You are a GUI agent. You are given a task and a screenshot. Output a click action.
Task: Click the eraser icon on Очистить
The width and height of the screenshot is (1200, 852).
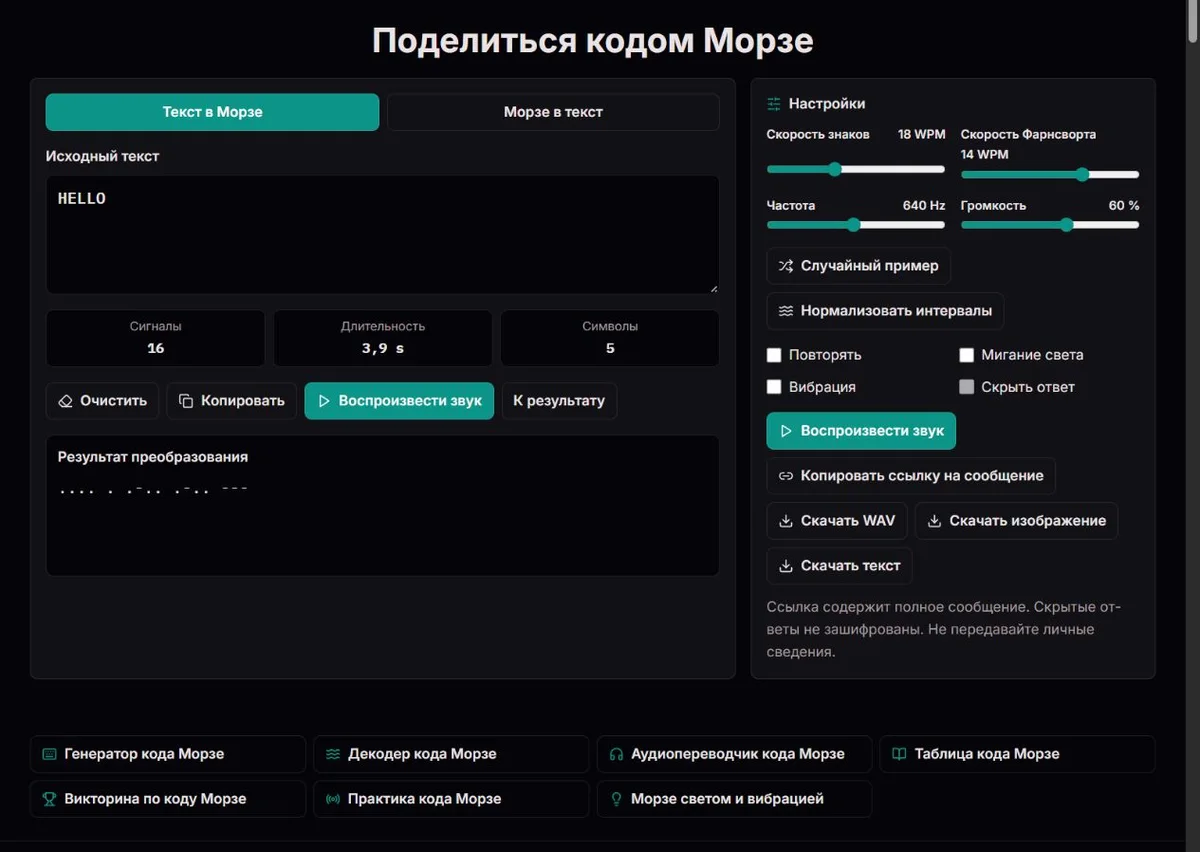(66, 401)
